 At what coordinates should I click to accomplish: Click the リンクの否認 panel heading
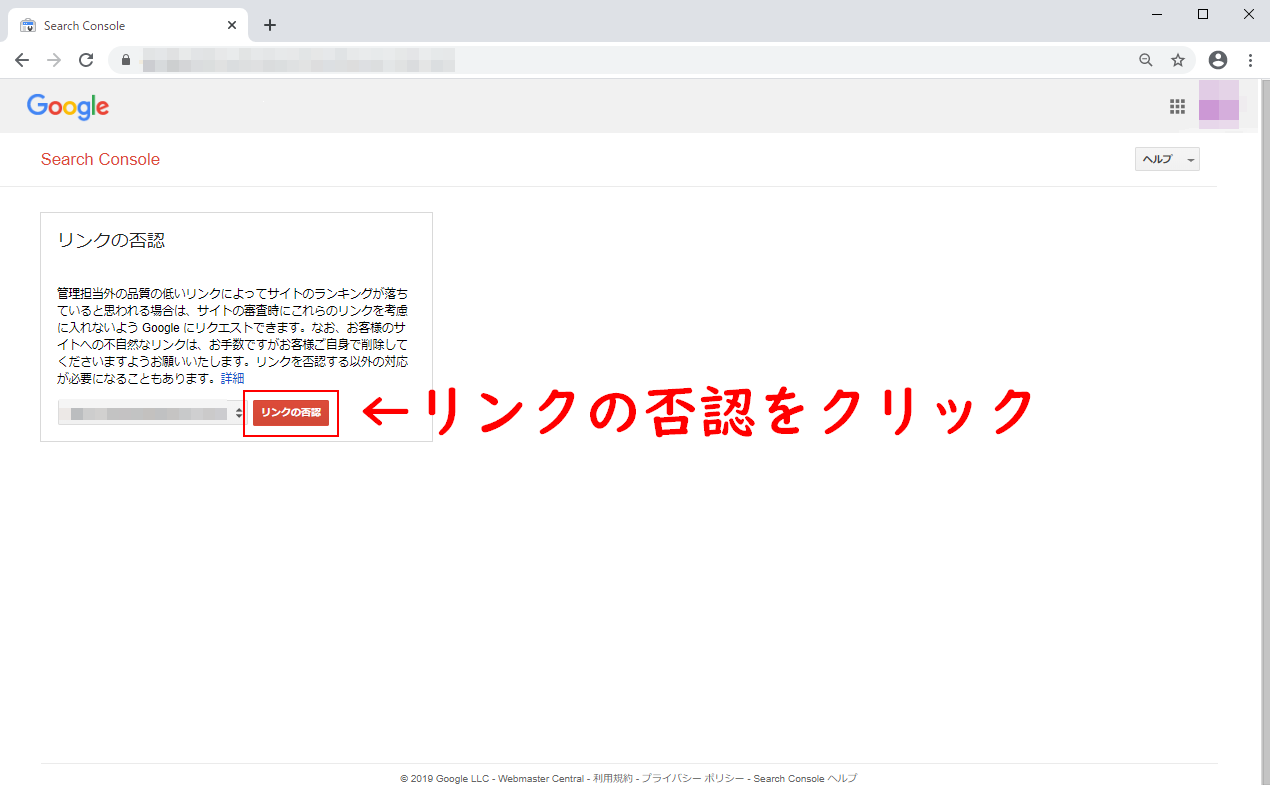(111, 241)
